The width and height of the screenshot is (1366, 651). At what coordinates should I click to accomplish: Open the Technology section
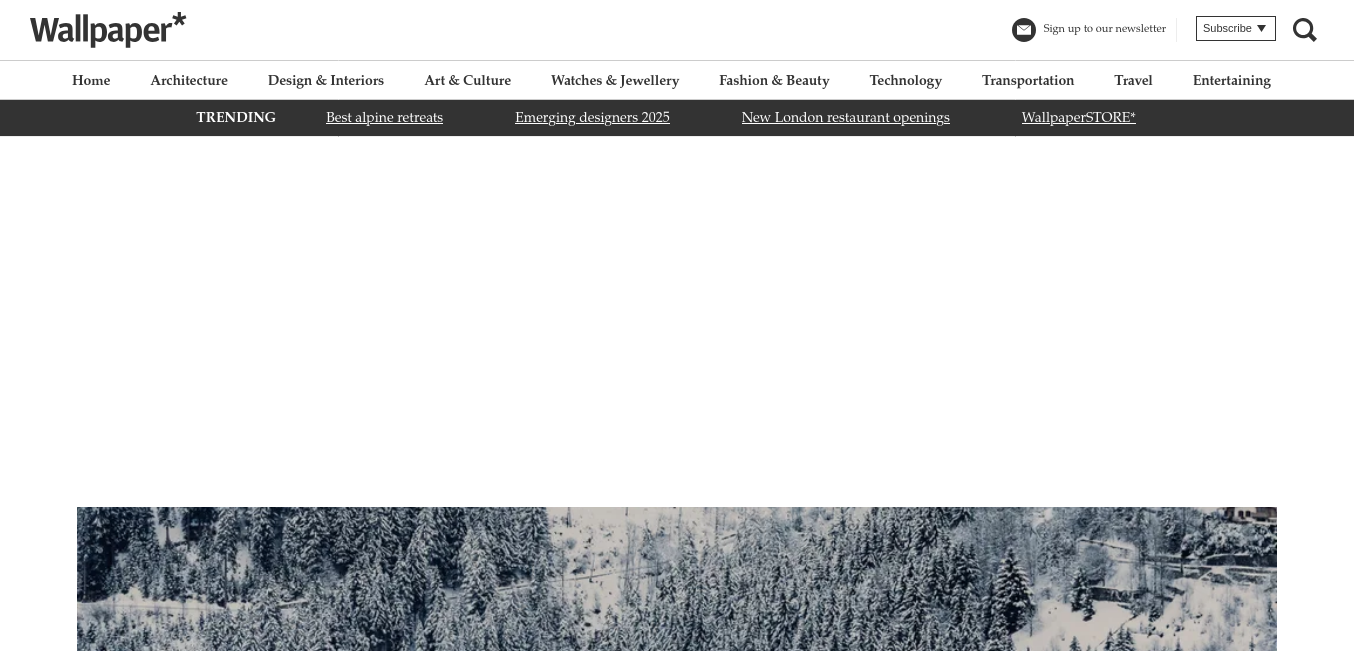pyautogui.click(x=906, y=80)
